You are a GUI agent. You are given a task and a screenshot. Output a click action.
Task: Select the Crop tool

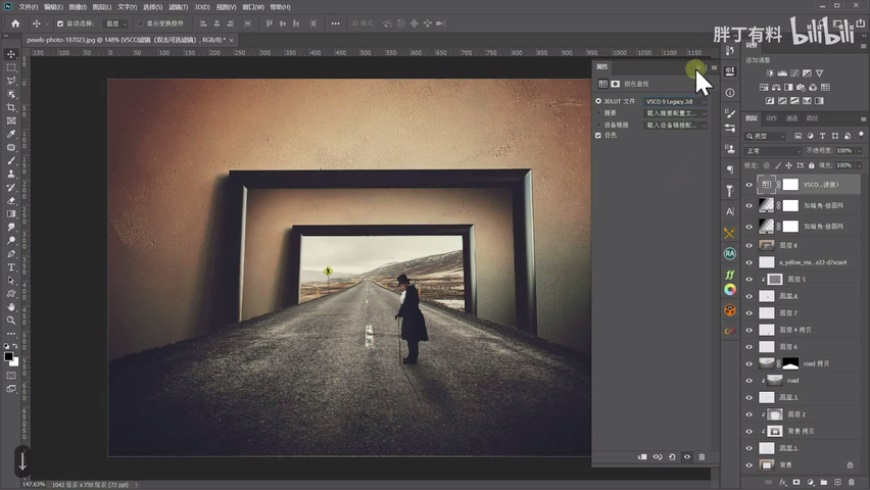[x=12, y=107]
